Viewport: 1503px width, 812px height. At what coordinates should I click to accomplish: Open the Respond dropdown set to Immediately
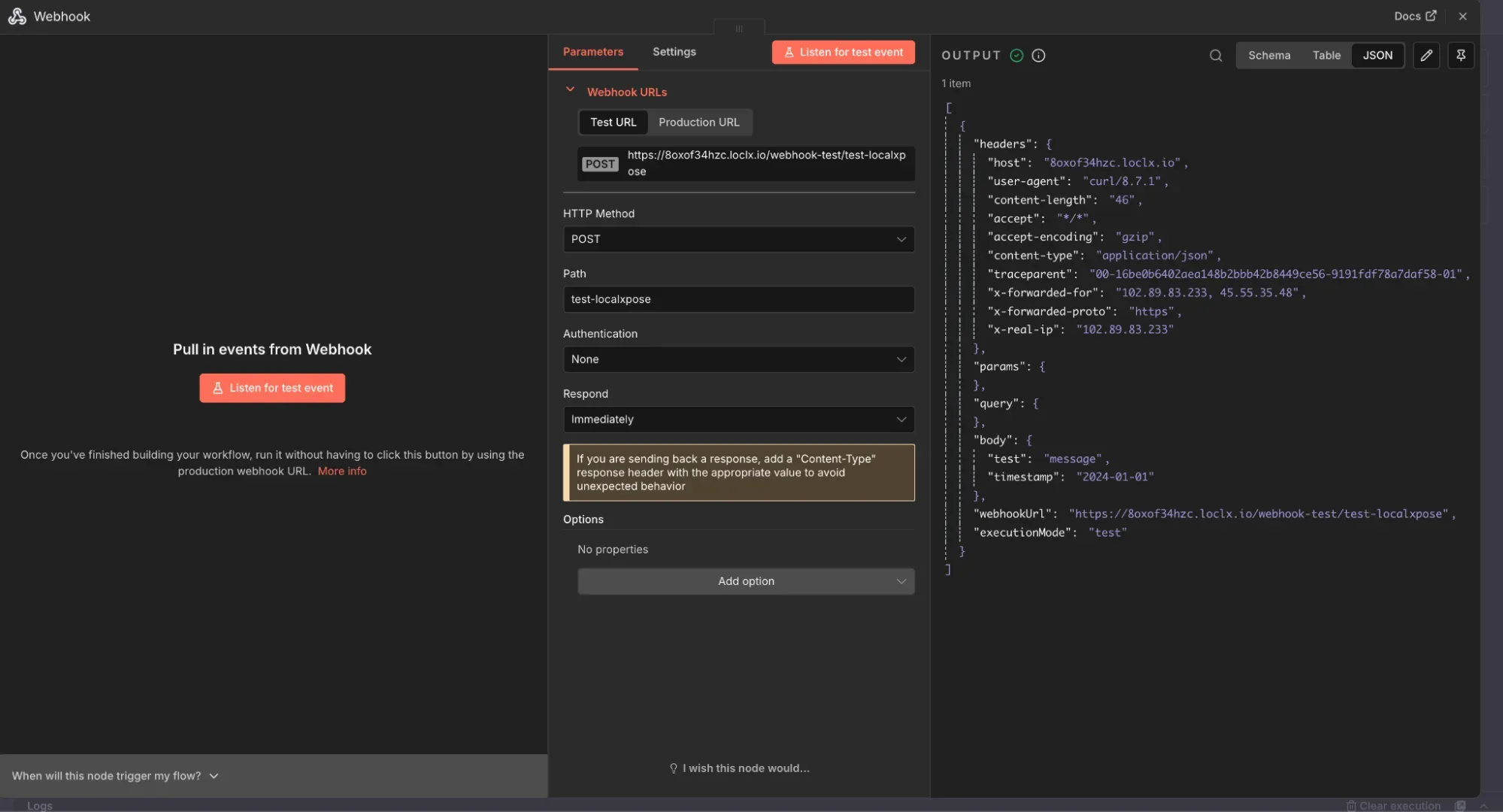[738, 420]
